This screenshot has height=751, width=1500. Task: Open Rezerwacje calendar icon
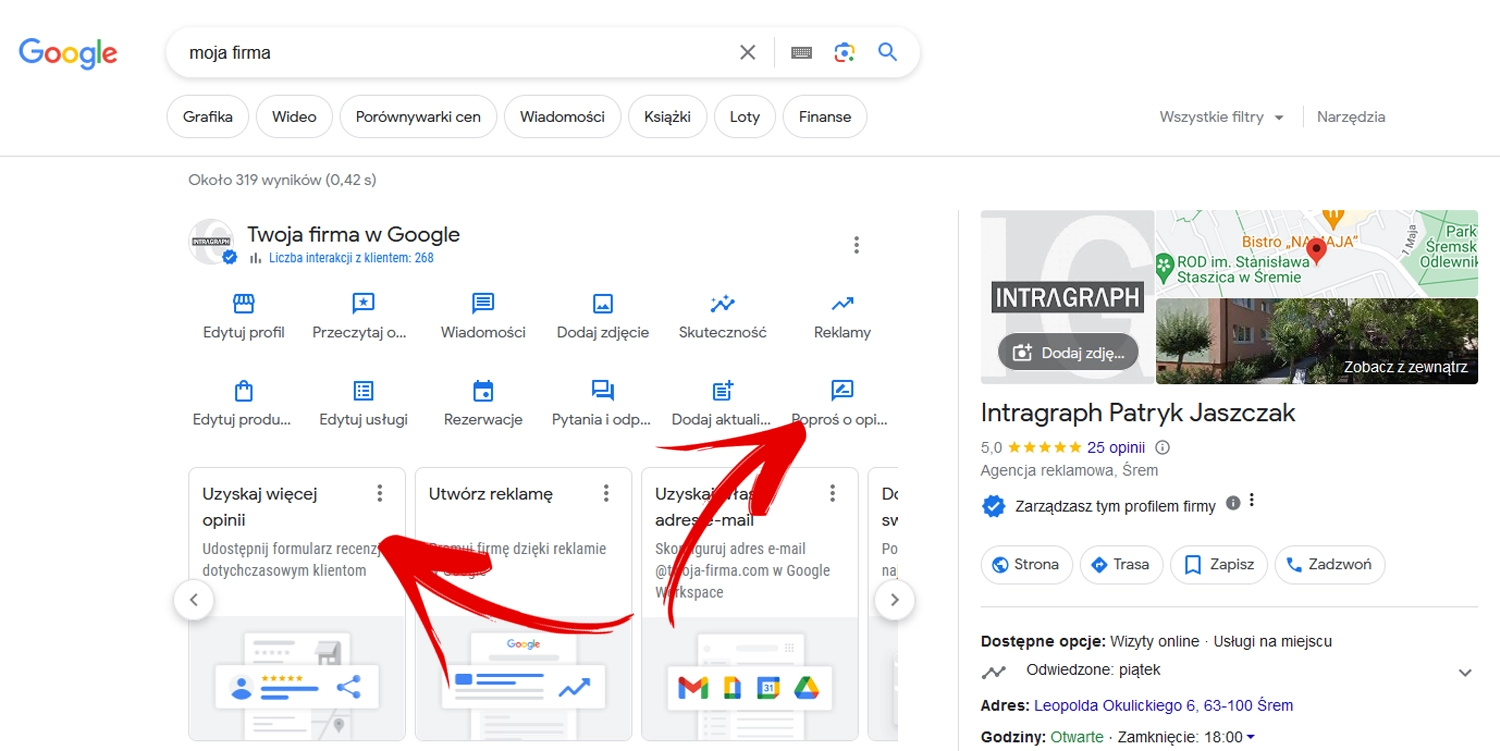pyautogui.click(x=483, y=391)
